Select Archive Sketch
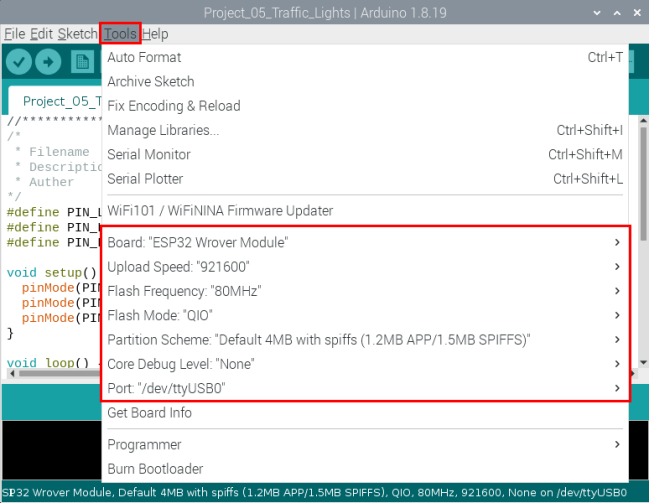The image size is (650, 504). [x=365, y=82]
